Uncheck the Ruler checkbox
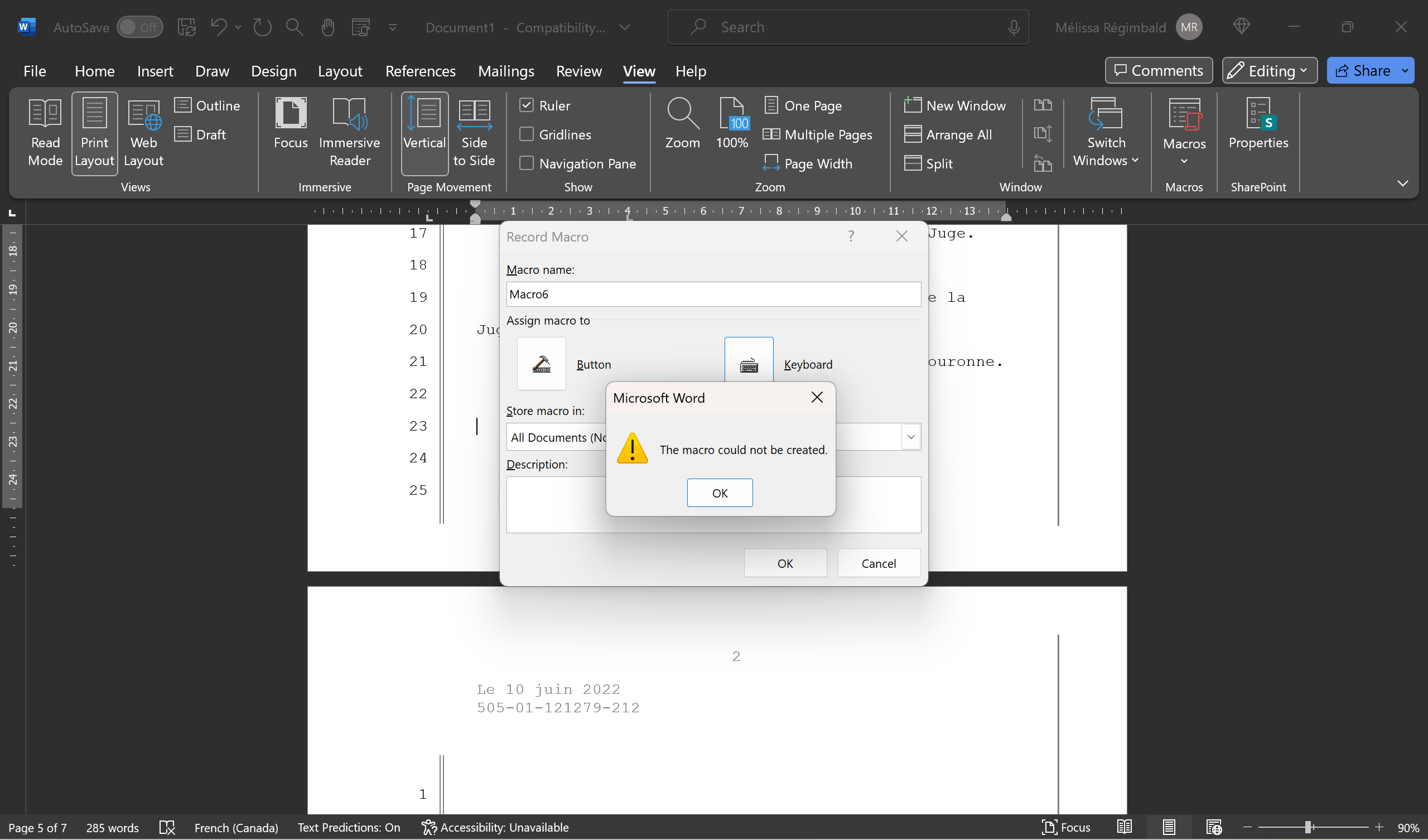The image size is (1428, 840). pyautogui.click(x=527, y=105)
